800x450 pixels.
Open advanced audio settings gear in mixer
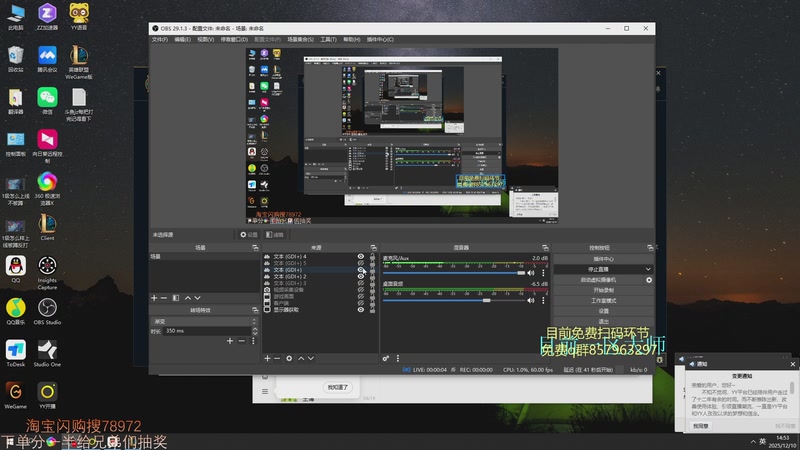[386, 358]
